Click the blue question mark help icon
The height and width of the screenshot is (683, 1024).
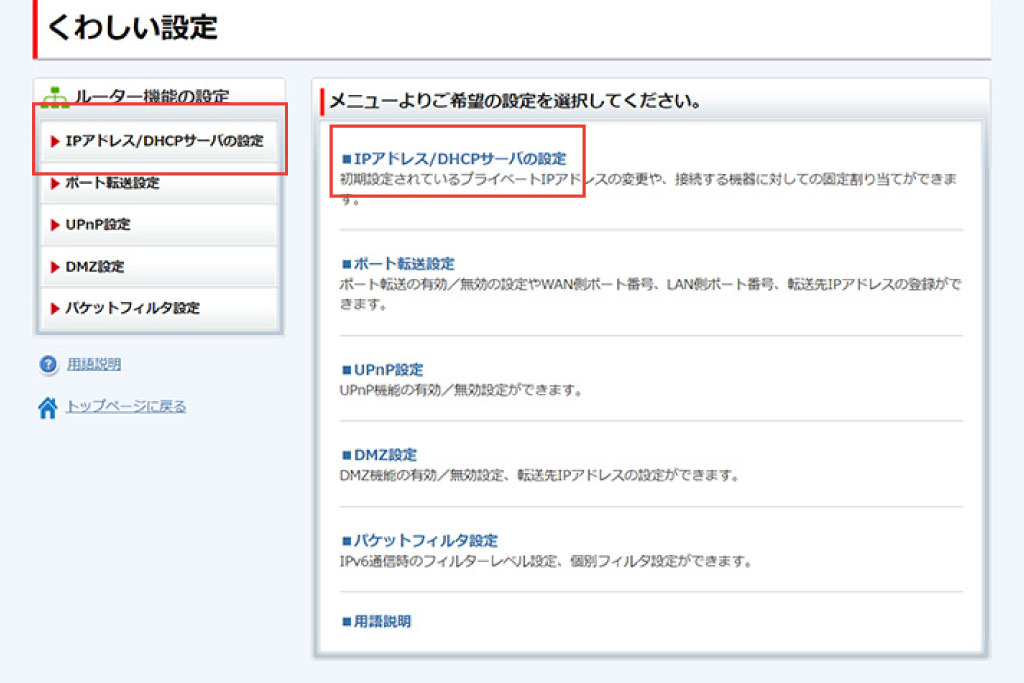[x=48, y=365]
